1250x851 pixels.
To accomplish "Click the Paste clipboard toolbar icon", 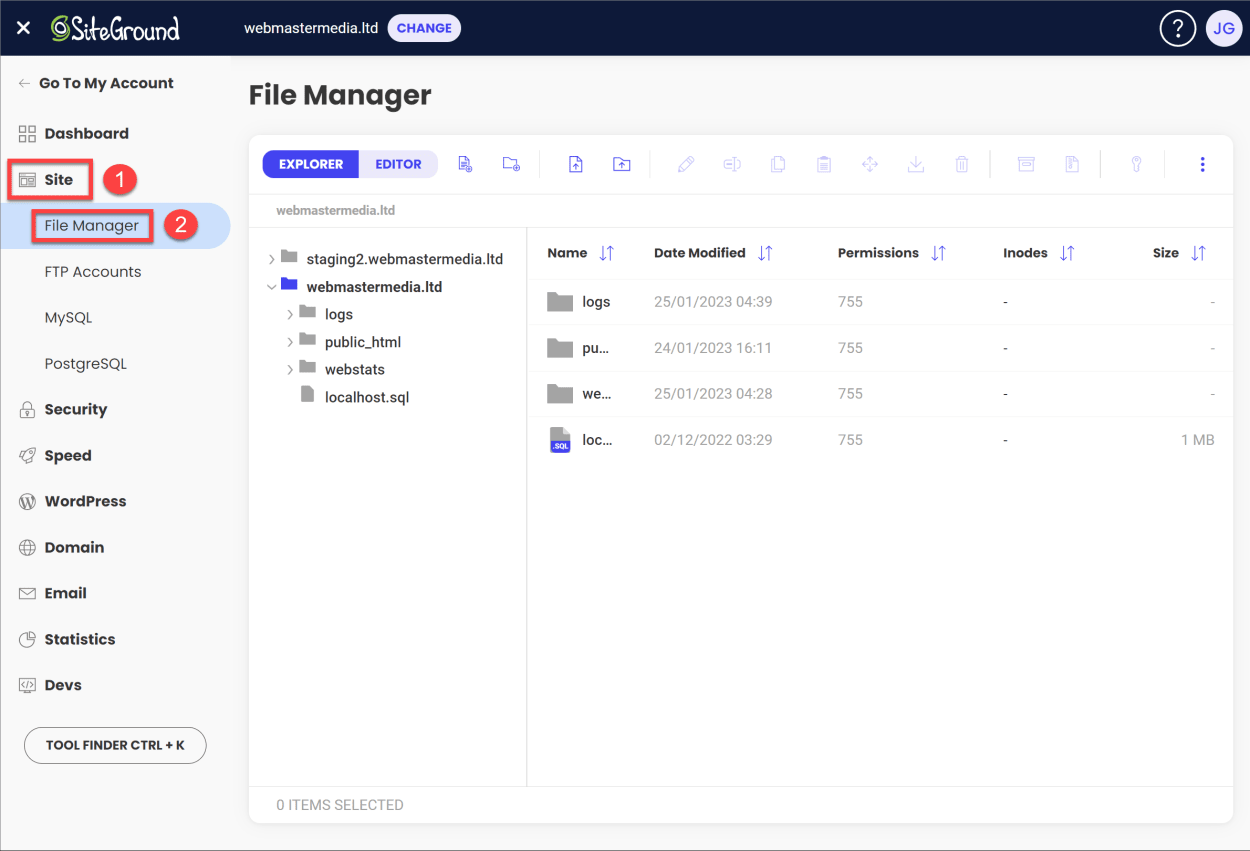I will 824,164.
